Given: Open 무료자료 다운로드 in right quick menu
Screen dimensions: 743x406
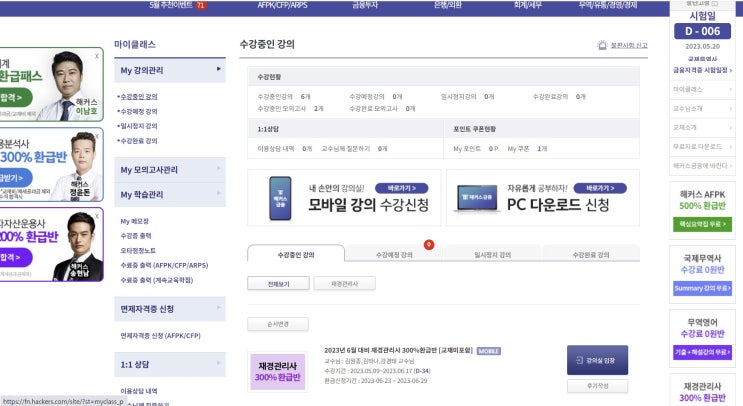Looking at the screenshot, I should [702, 146].
